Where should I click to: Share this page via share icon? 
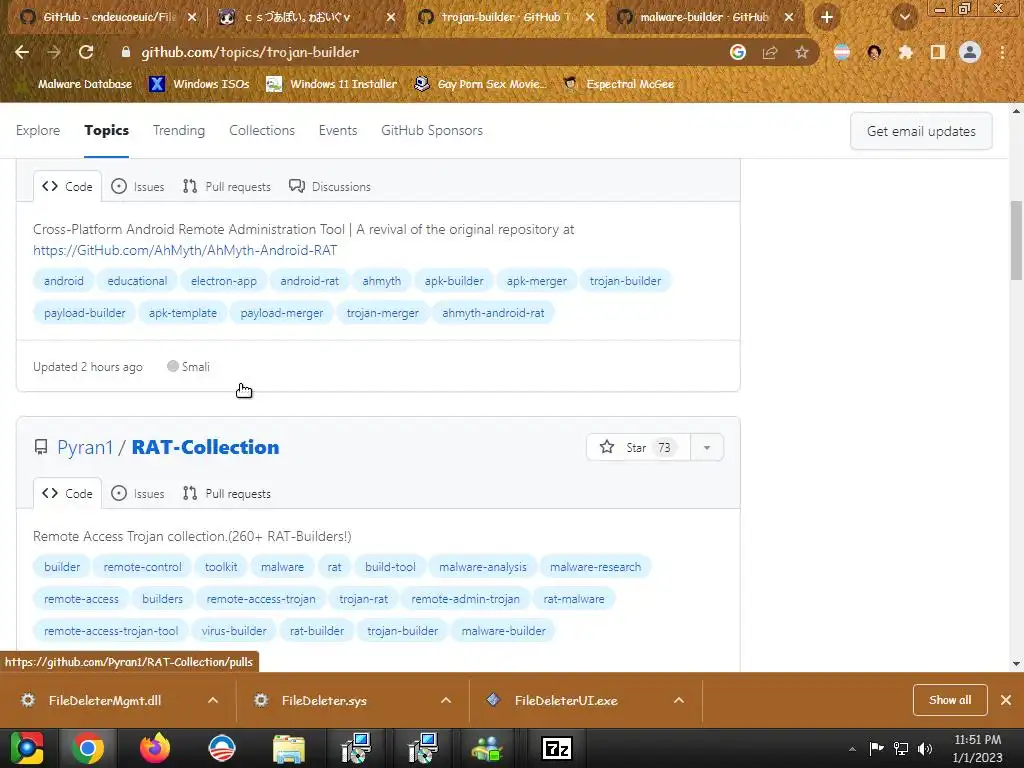770,52
